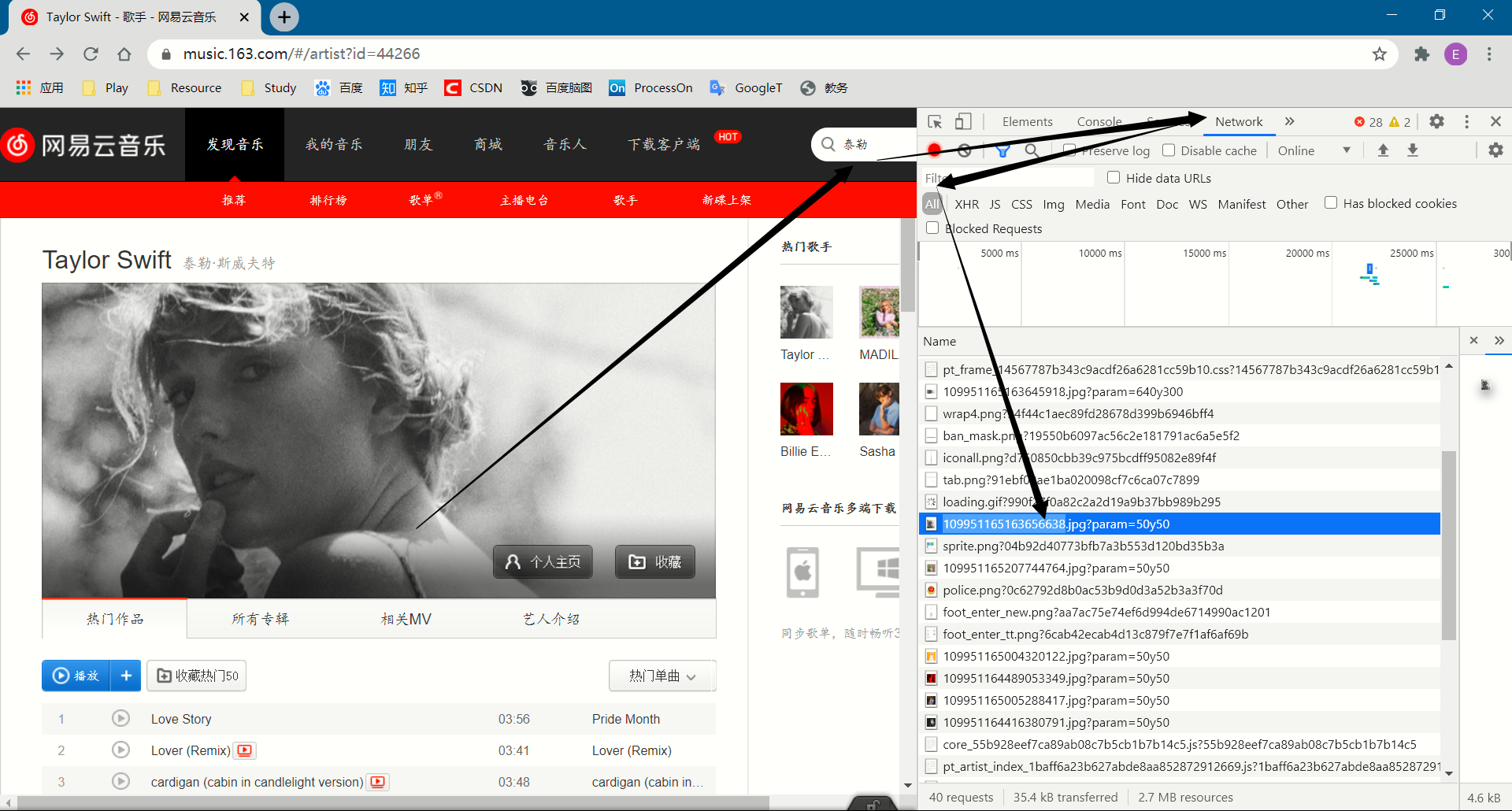Click the 收藏 button on artist photo

[655, 561]
